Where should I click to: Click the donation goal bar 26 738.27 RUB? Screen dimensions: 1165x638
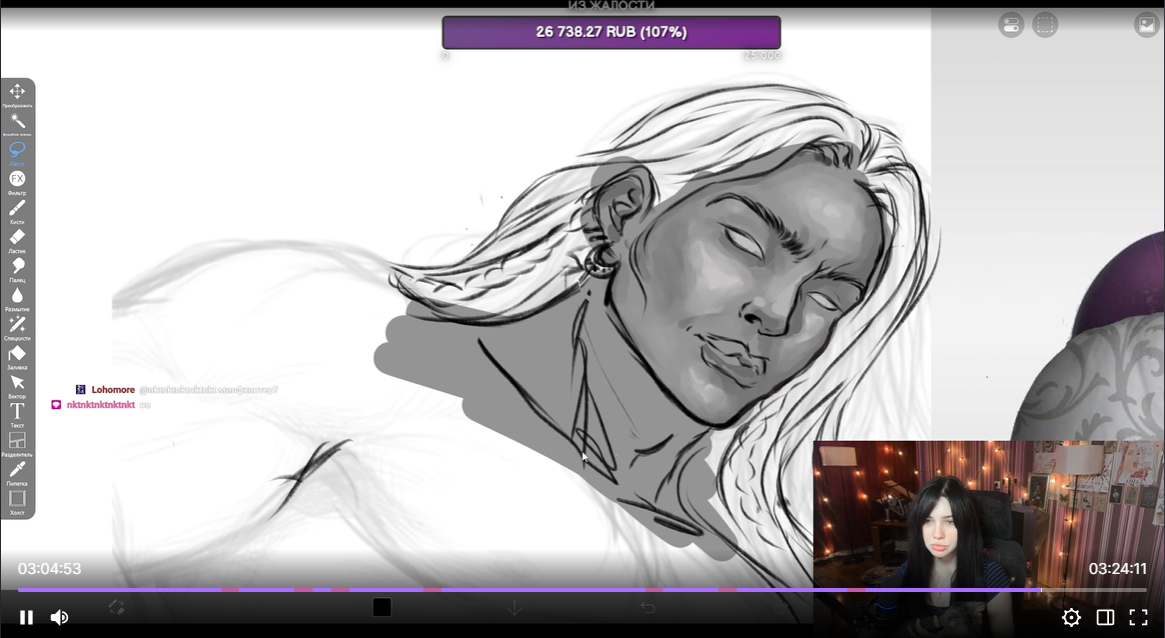611,32
